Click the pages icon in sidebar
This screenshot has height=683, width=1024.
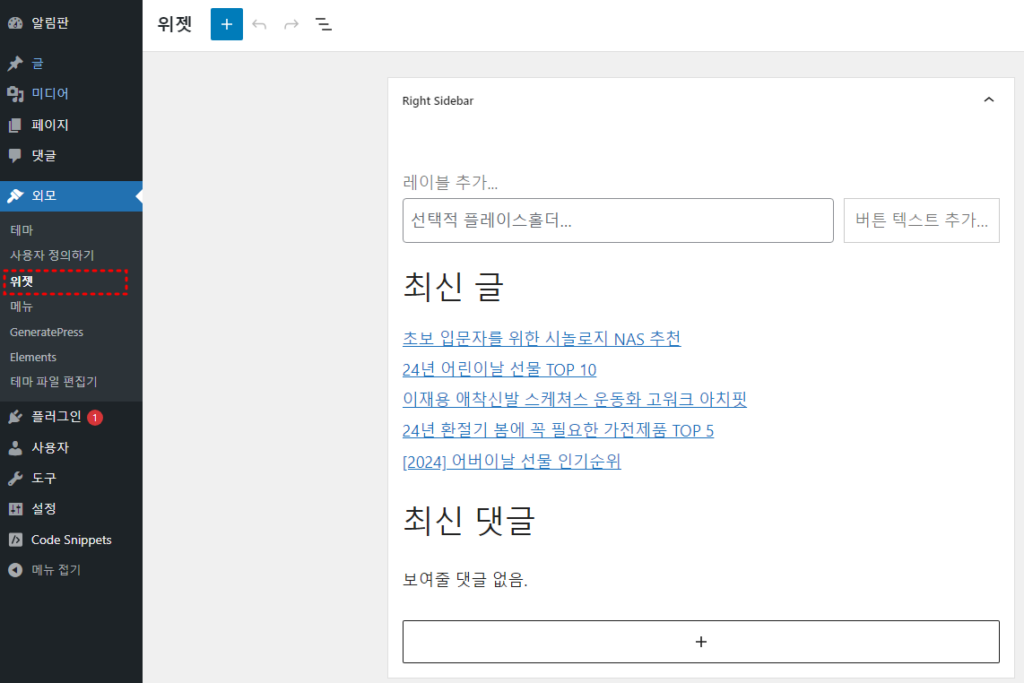16,125
